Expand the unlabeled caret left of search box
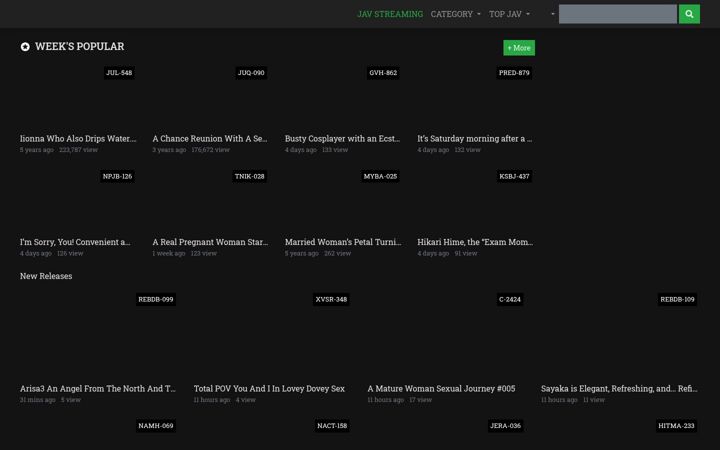 tap(553, 14)
